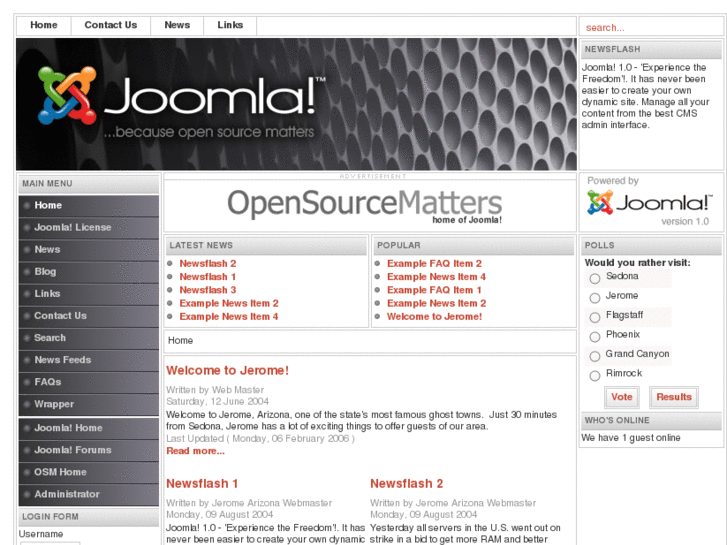727x545 pixels.
Task: Open Contact Us in the top navigation bar
Action: (x=111, y=25)
